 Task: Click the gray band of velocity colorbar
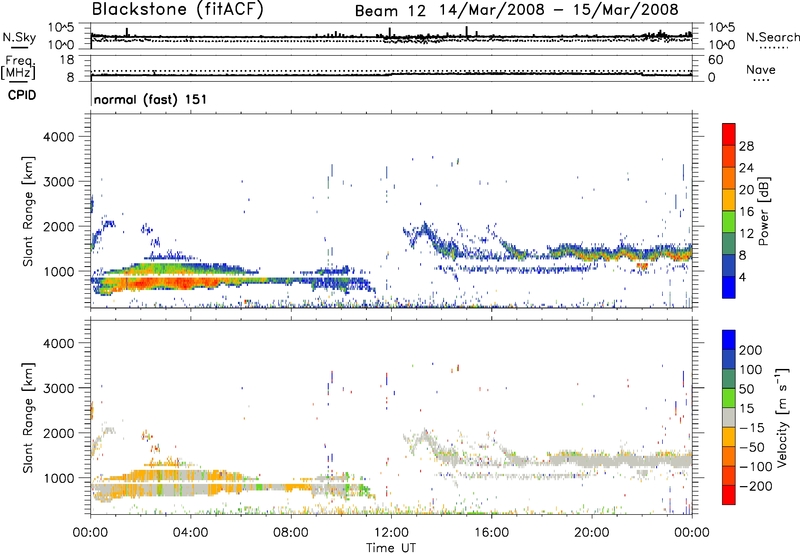tap(729, 417)
